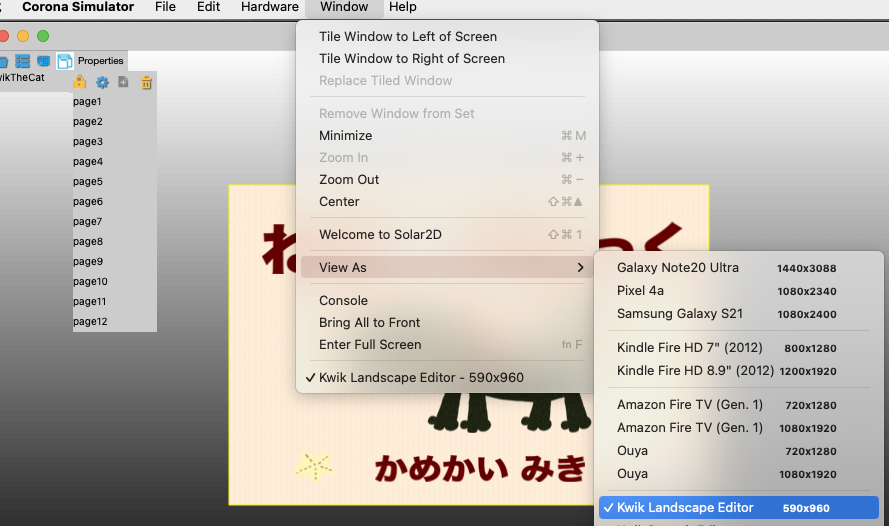Click the yellow trash can icon
Viewport: 889px width, 526px height.
146,83
